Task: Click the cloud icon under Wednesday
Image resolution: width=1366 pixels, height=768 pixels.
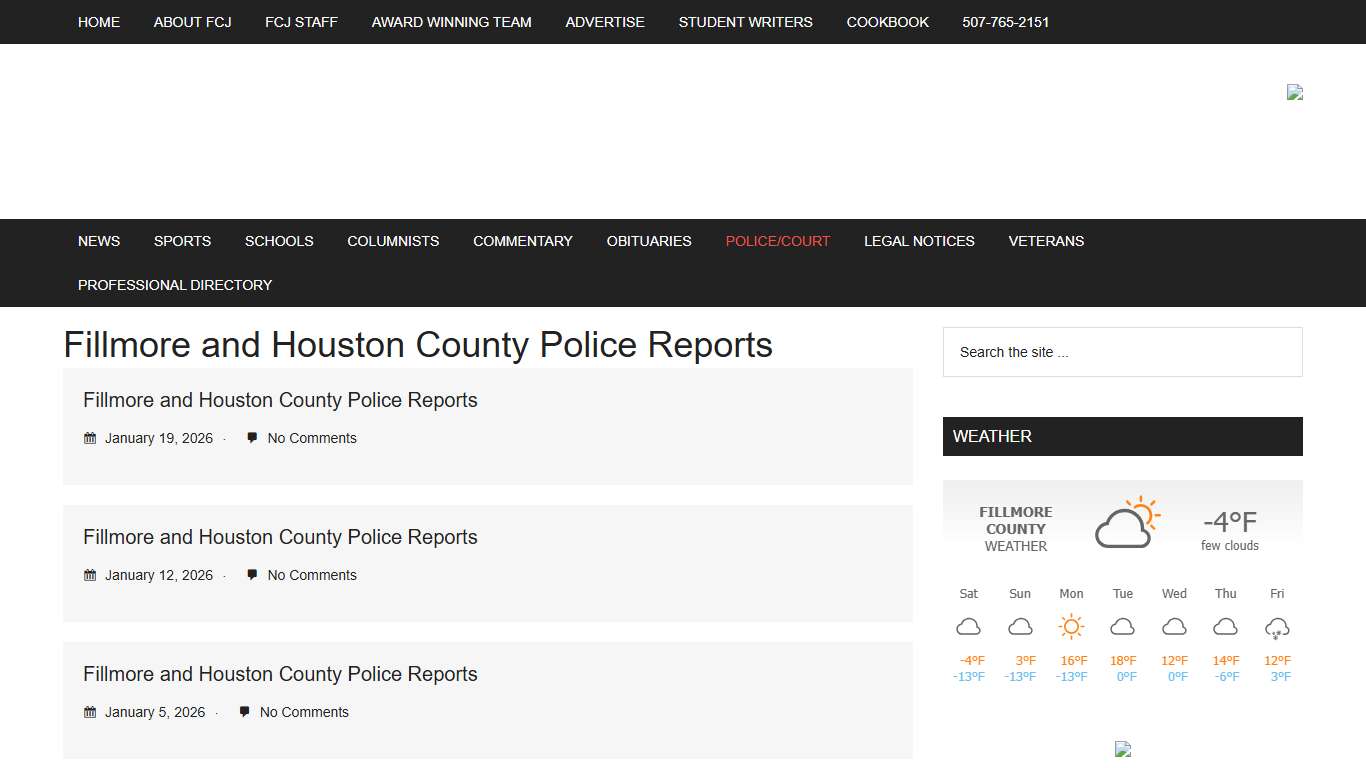Action: click(1174, 626)
